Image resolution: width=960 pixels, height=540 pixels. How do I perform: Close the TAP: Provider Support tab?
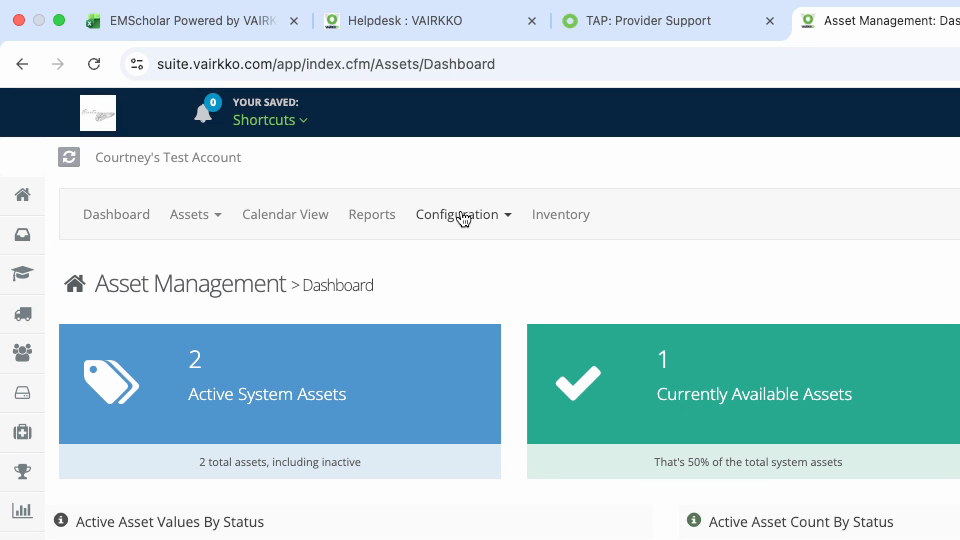click(770, 21)
